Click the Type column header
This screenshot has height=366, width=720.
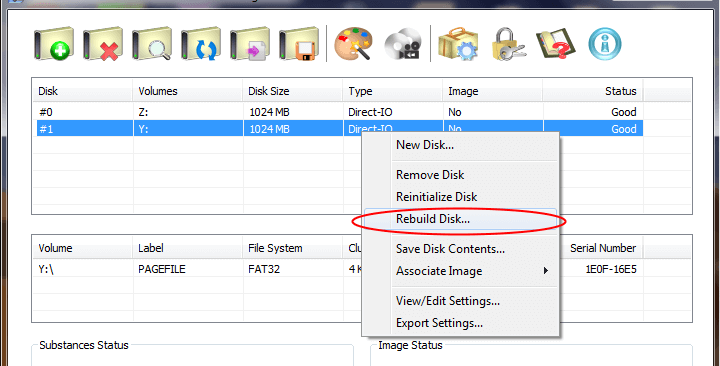(393, 91)
